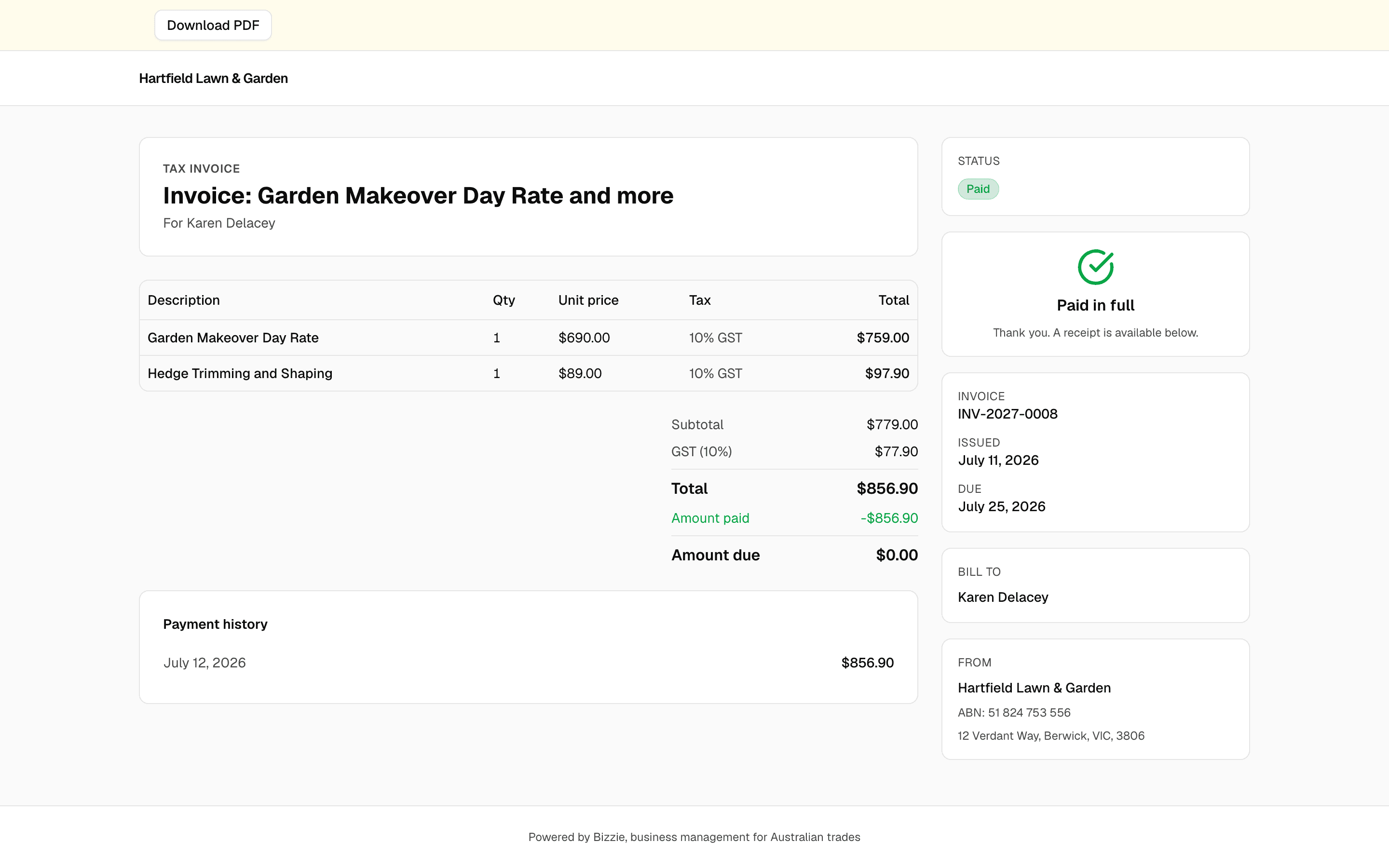1389x868 pixels.
Task: Click the issued date July 11, 2026
Action: pyautogui.click(x=998, y=461)
